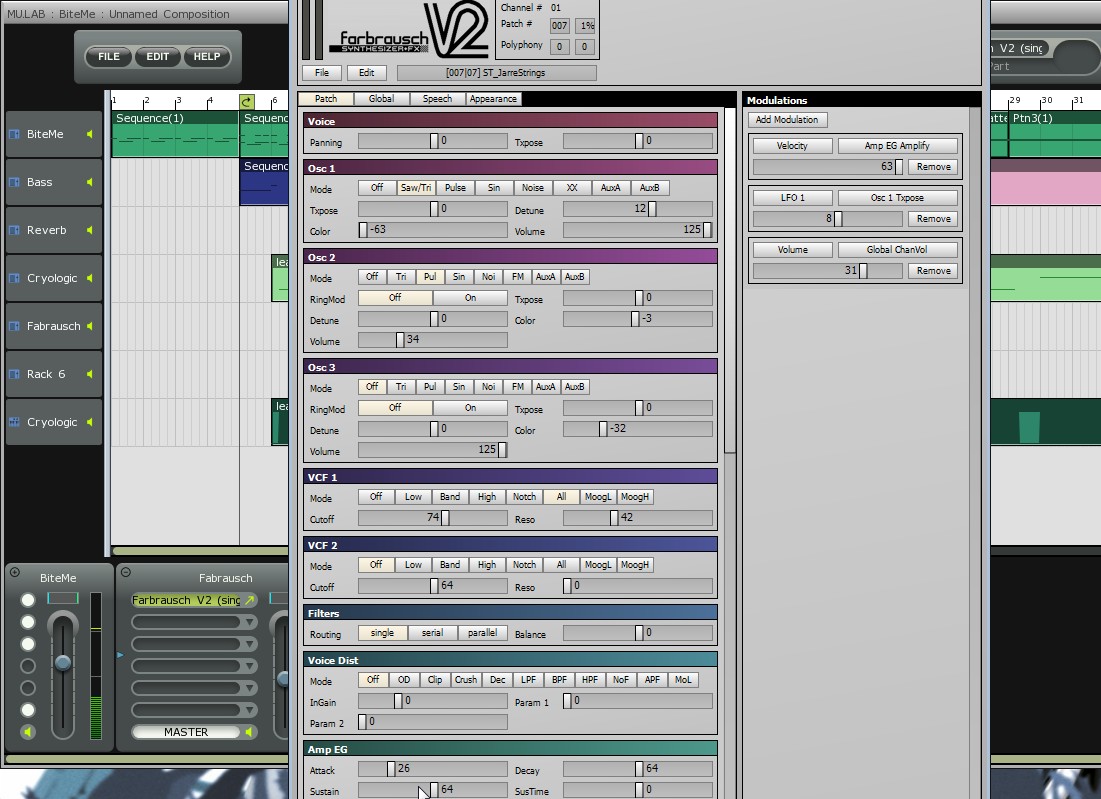Remove the LFO 1 modulation
Screen dimensions: 1101x799
[x=933, y=219]
